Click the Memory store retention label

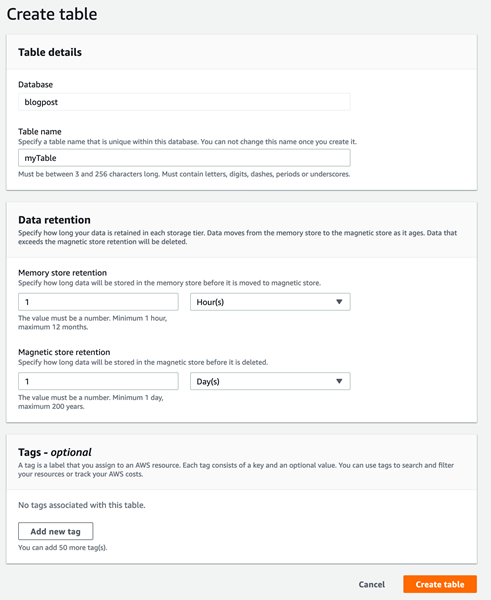tap(63, 273)
